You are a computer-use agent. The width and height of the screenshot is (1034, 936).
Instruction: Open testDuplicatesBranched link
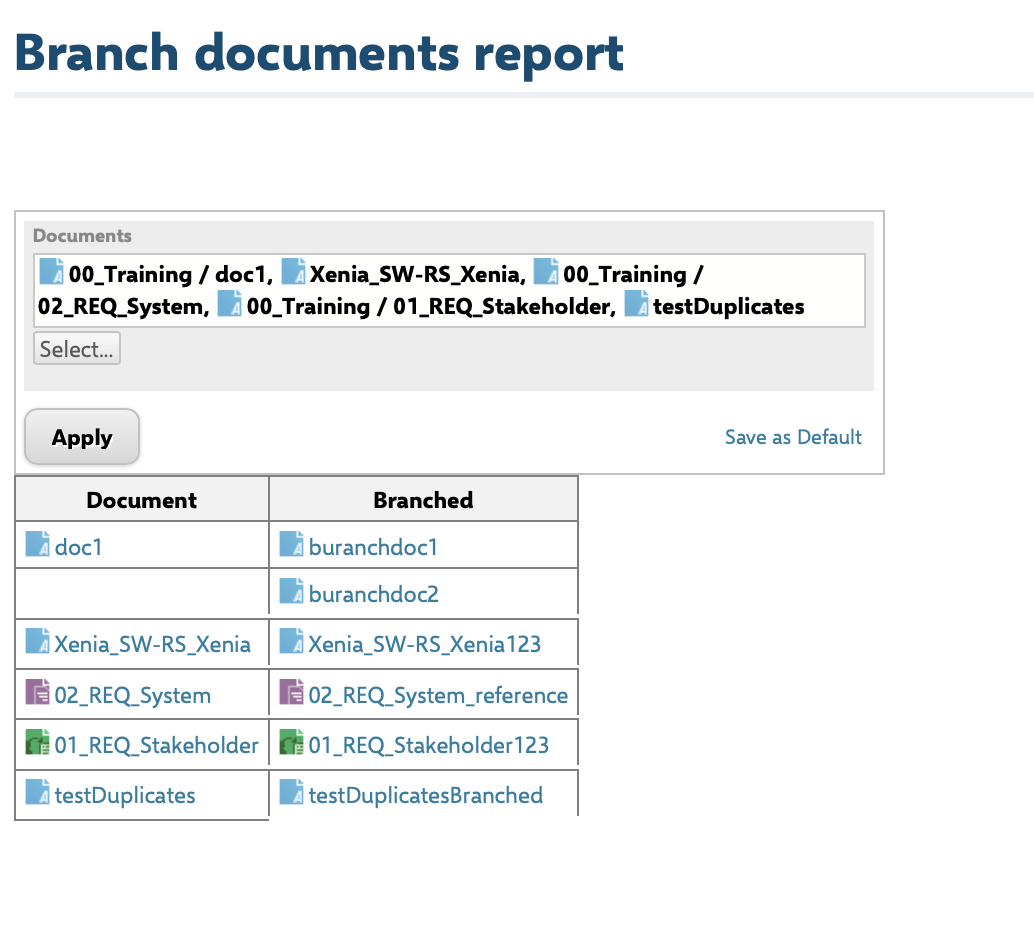[425, 796]
